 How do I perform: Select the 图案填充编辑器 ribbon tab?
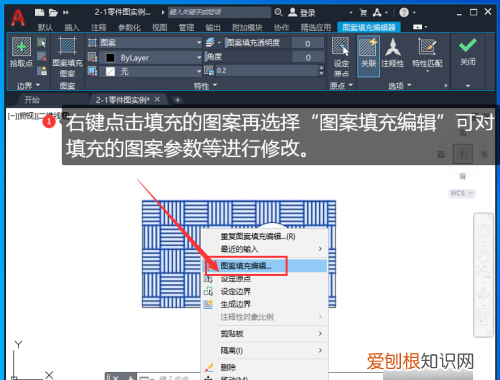369,27
